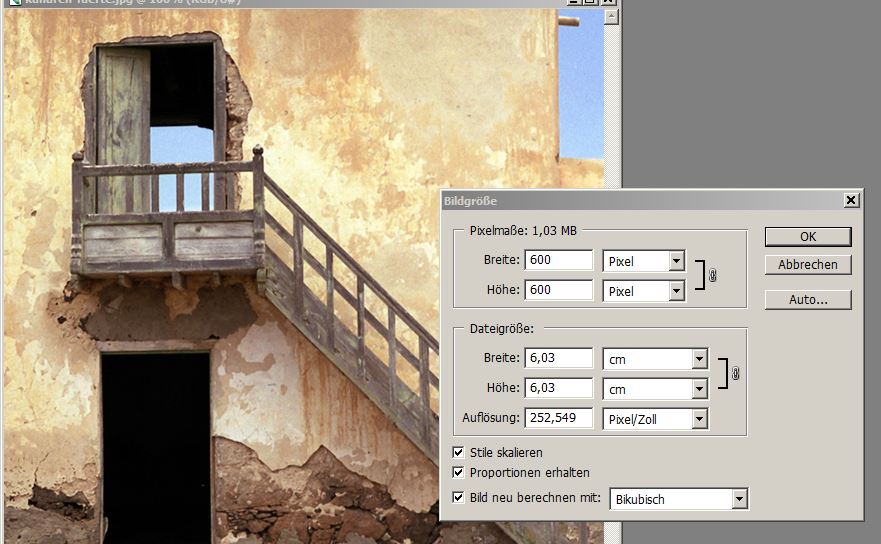881x544 pixels.
Task: Open the Pixelmaße Breite unit dropdown
Action: pyautogui.click(x=676, y=261)
